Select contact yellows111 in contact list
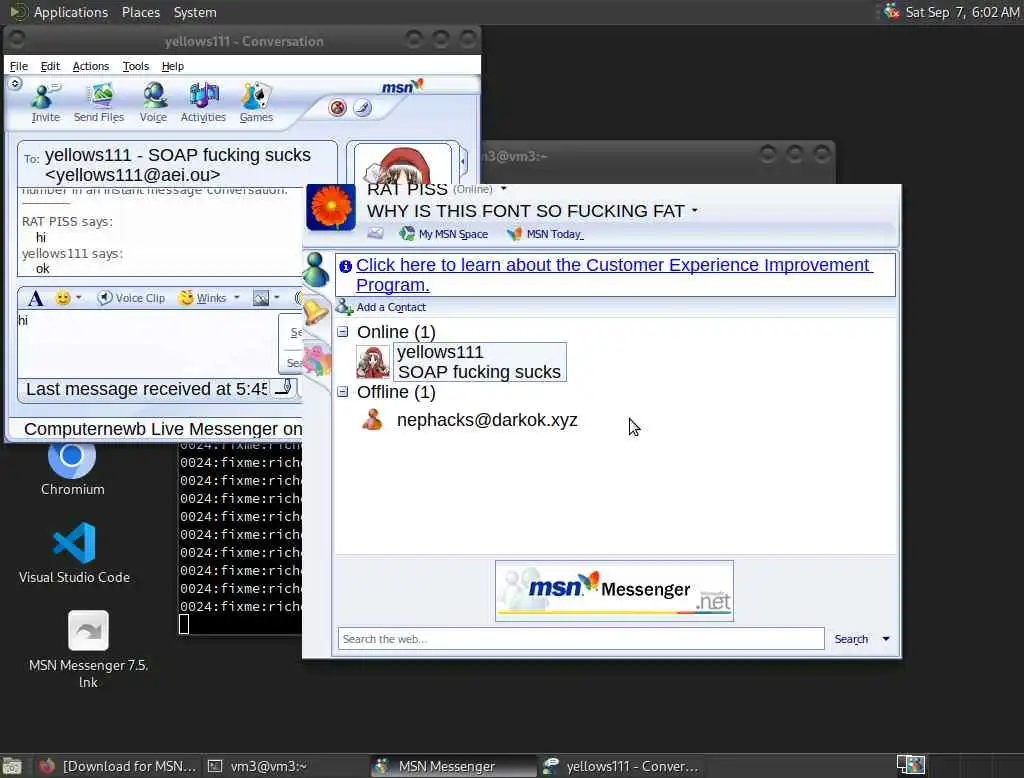Screen dimensions: 1024x778 [479, 362]
